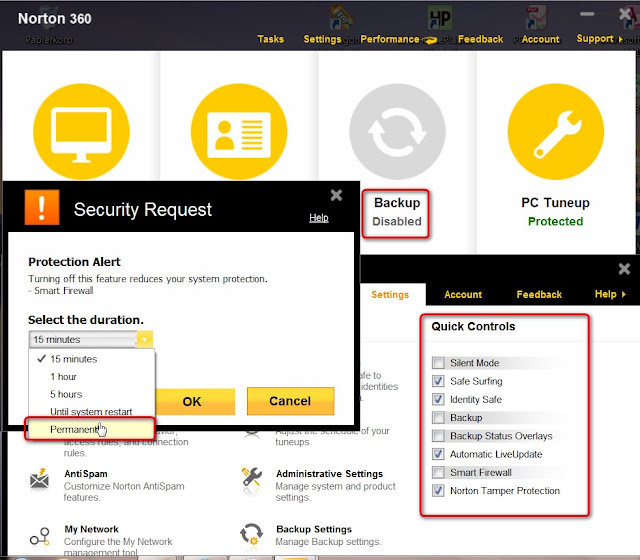Image resolution: width=640 pixels, height=560 pixels.
Task: Click the Cancel button
Action: point(290,401)
